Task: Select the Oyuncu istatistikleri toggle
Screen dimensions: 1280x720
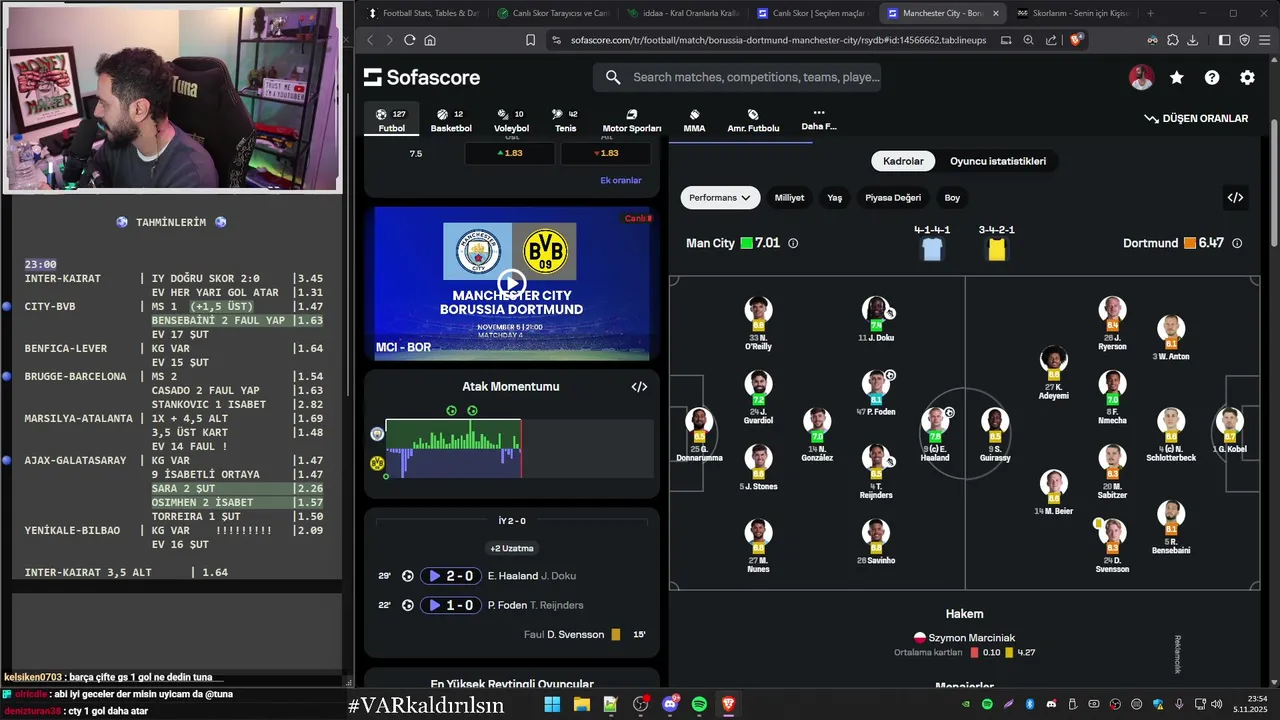Action: [x=998, y=161]
